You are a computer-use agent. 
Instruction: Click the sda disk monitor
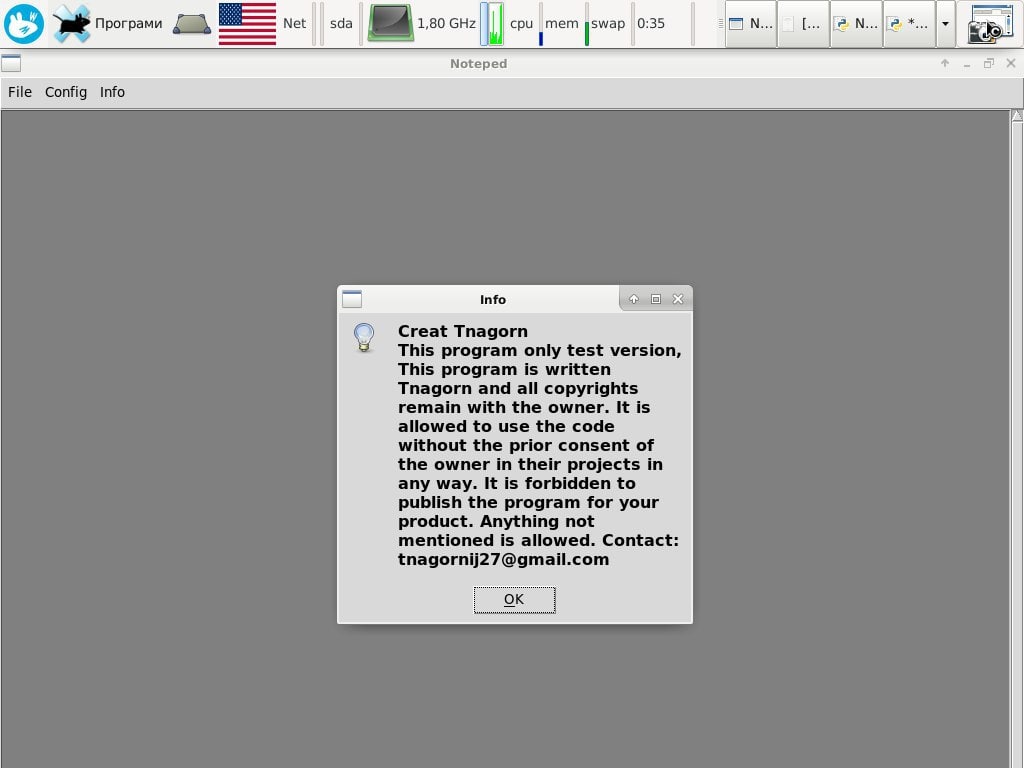(x=341, y=24)
